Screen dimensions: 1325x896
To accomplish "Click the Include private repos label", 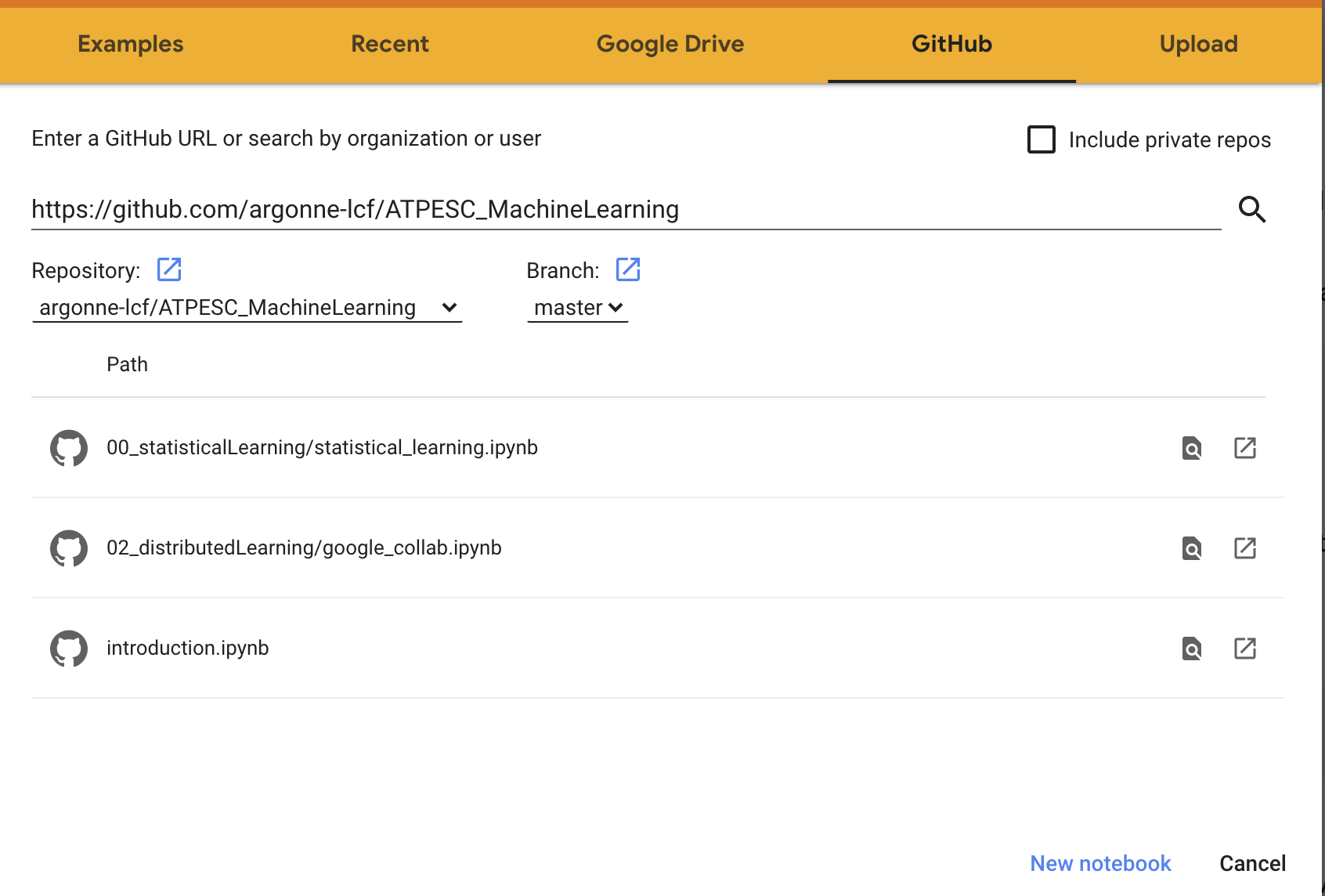I will (1169, 139).
